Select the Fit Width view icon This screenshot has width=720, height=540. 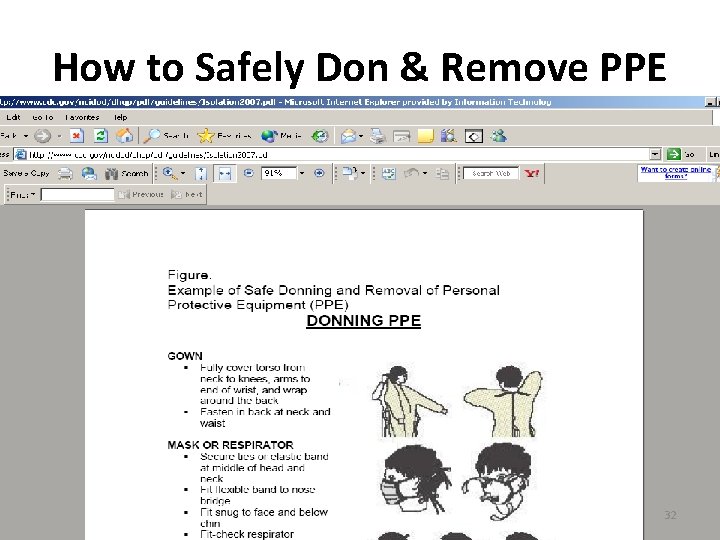(x=225, y=174)
